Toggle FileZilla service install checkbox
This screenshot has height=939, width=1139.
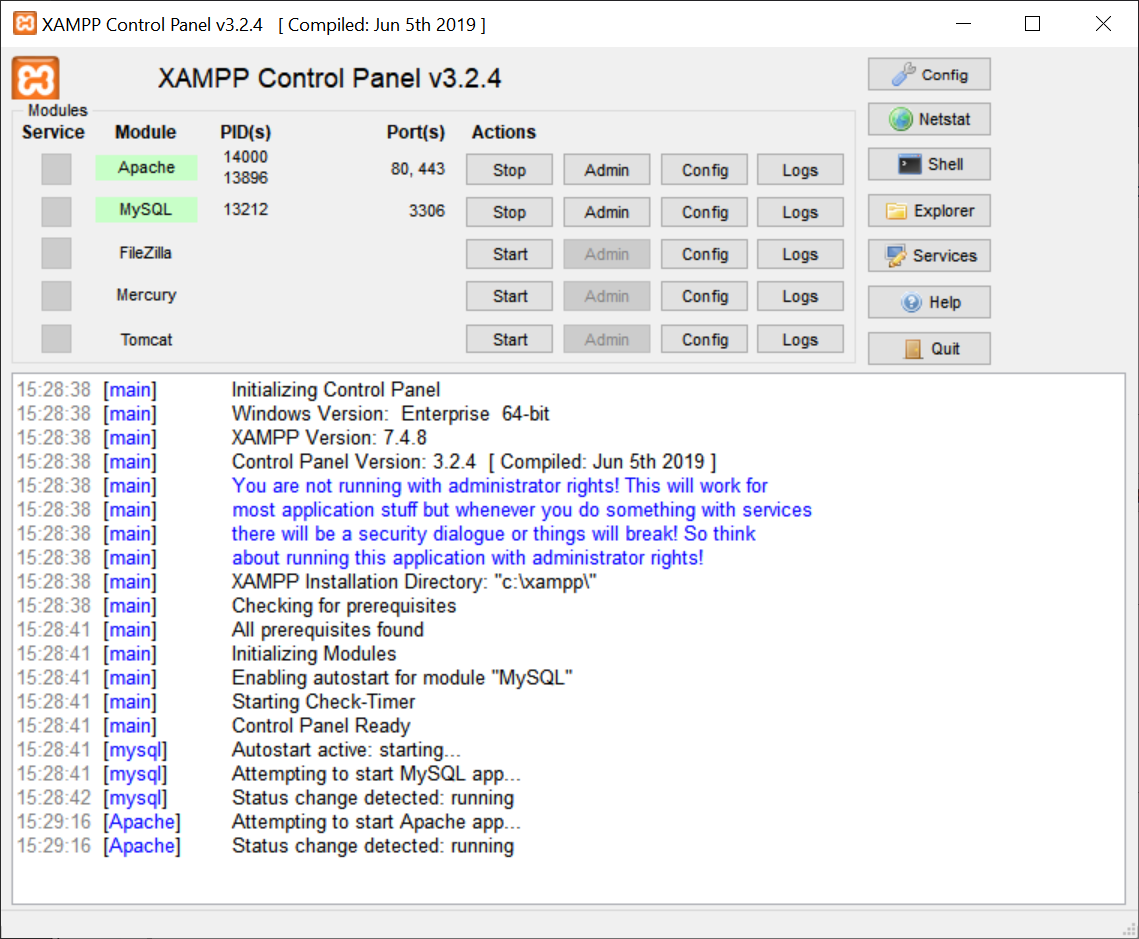point(56,253)
